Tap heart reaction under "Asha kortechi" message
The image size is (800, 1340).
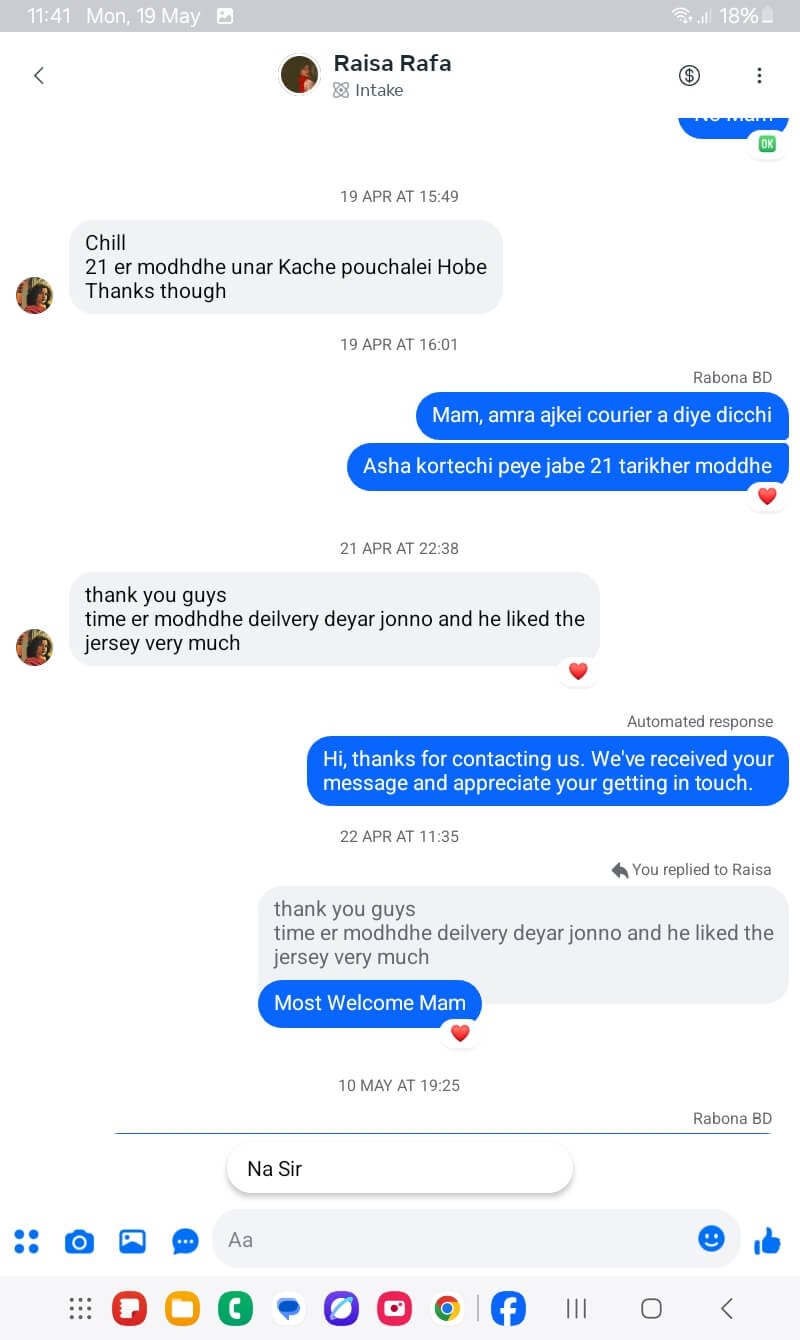click(x=767, y=496)
